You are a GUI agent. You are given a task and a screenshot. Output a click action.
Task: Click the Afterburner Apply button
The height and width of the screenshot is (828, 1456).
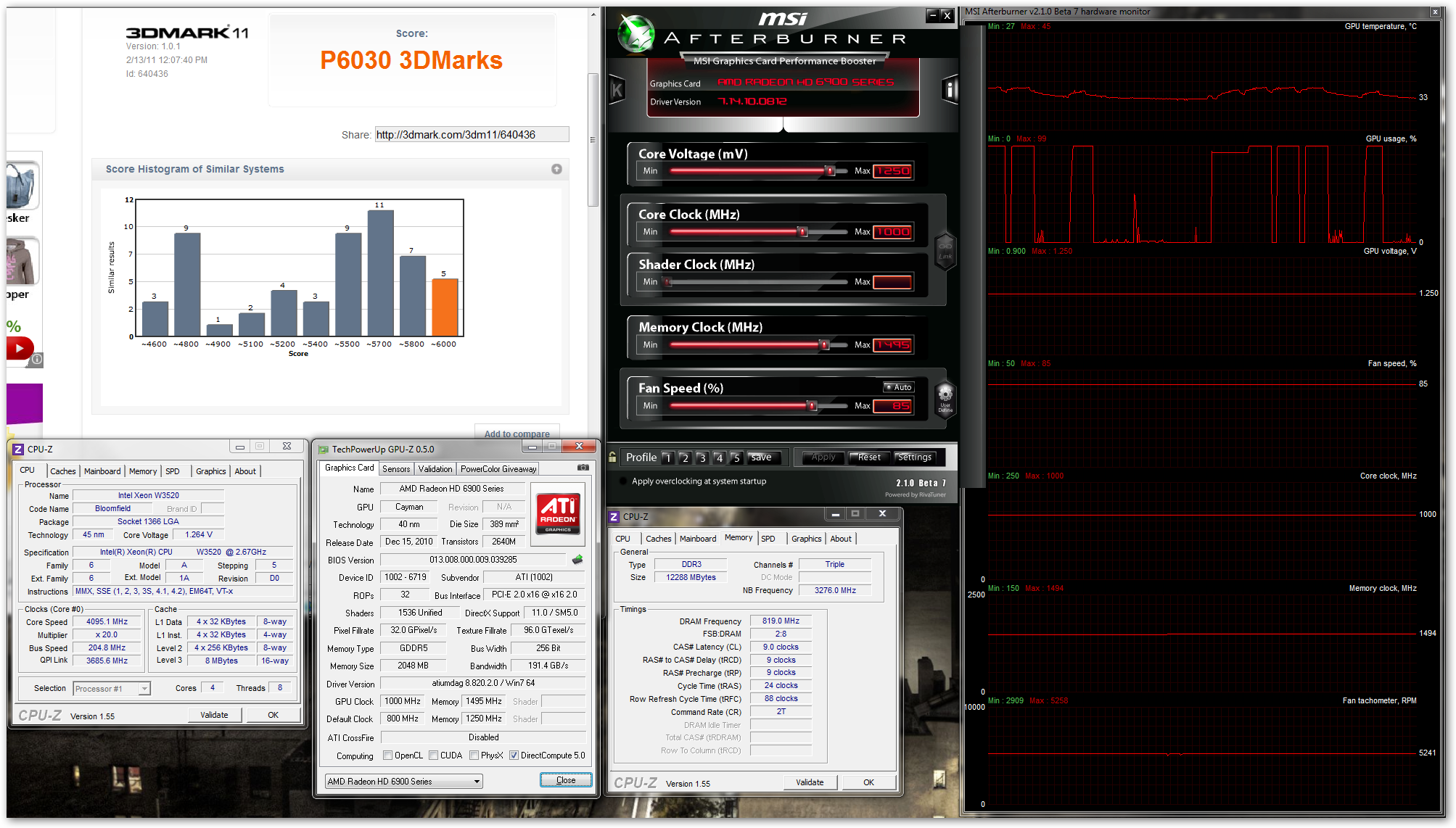[x=823, y=458]
